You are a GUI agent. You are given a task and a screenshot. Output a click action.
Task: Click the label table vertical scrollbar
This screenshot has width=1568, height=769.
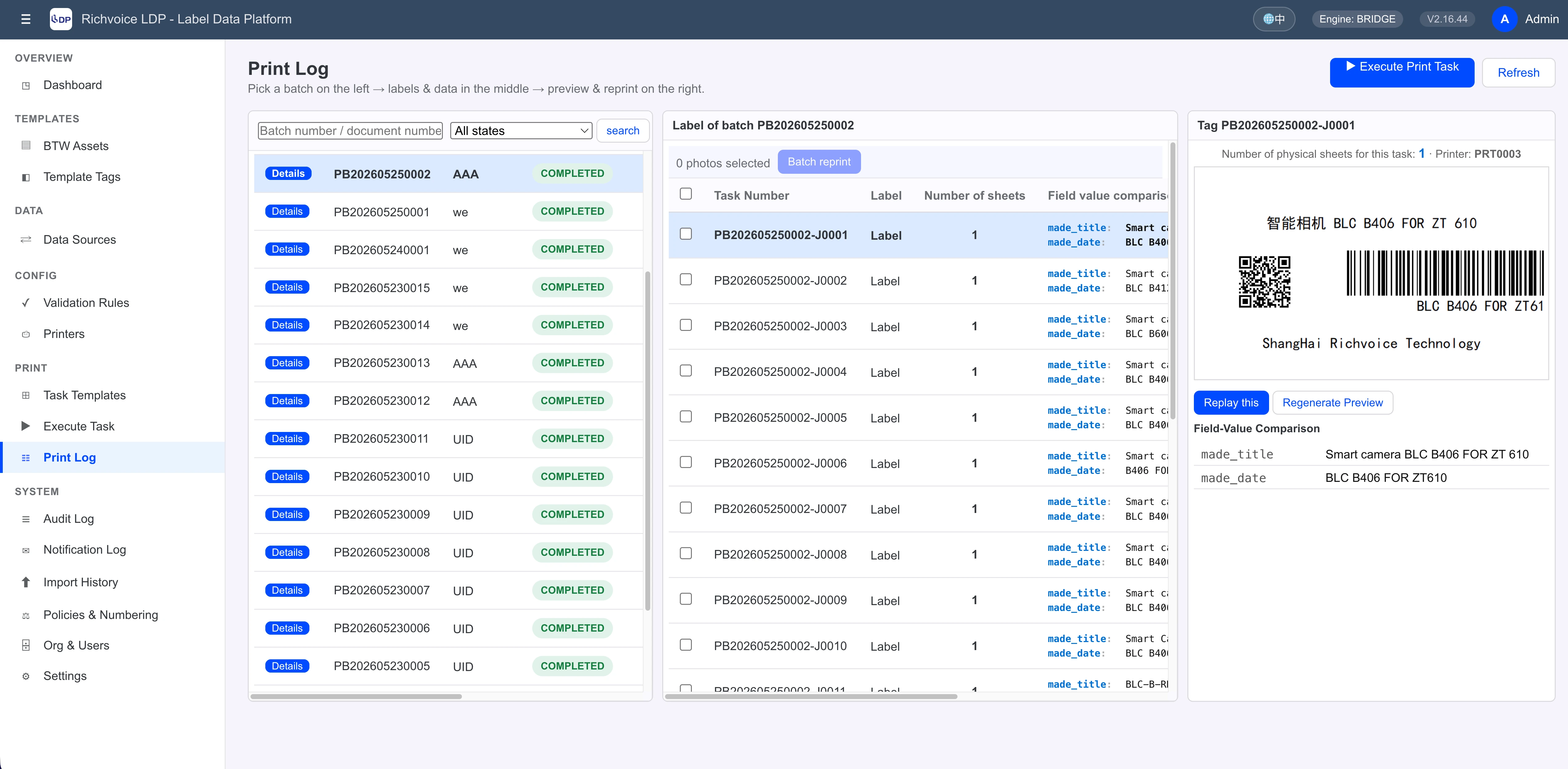coord(1172,280)
